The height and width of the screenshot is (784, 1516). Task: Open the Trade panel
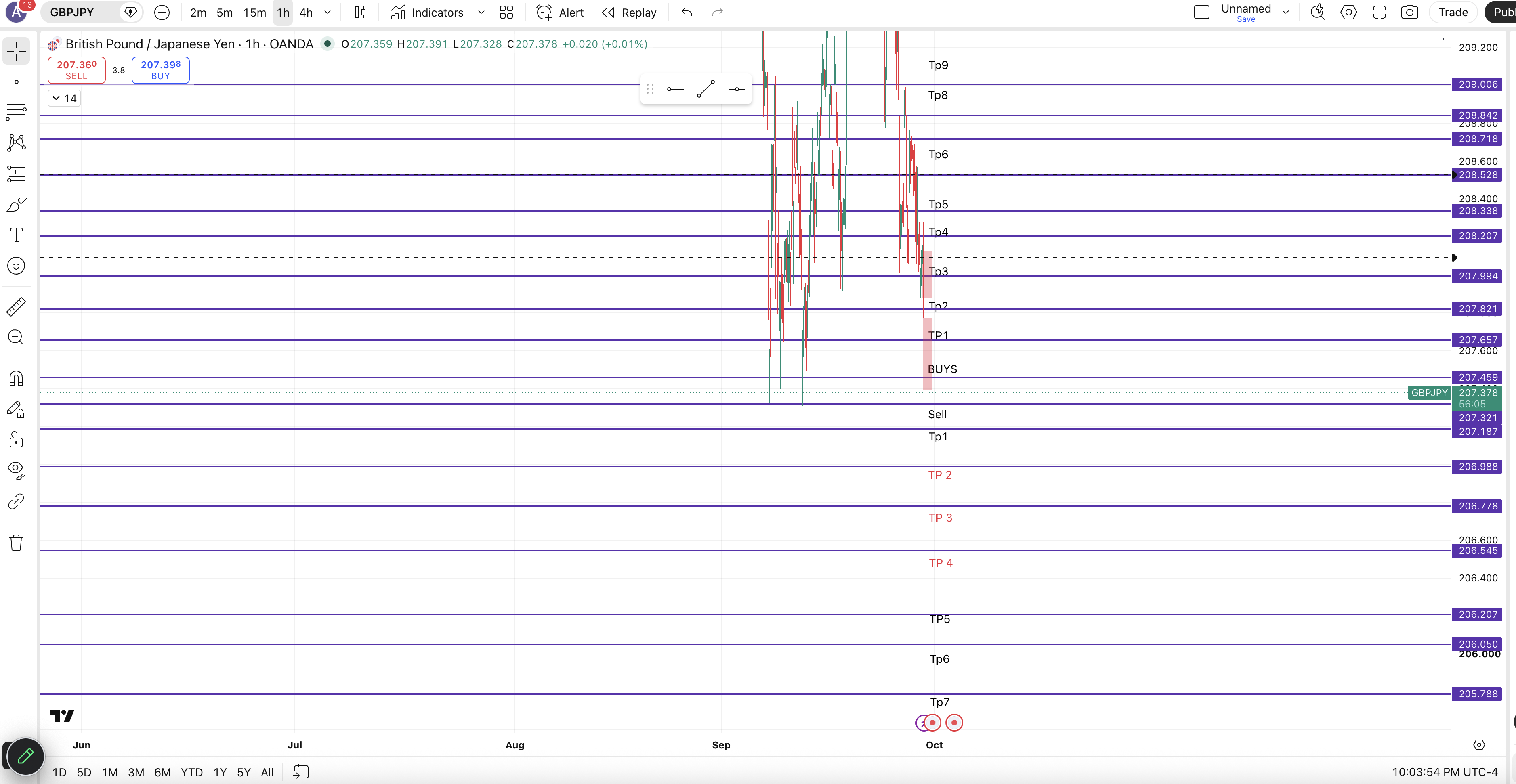click(x=1453, y=13)
